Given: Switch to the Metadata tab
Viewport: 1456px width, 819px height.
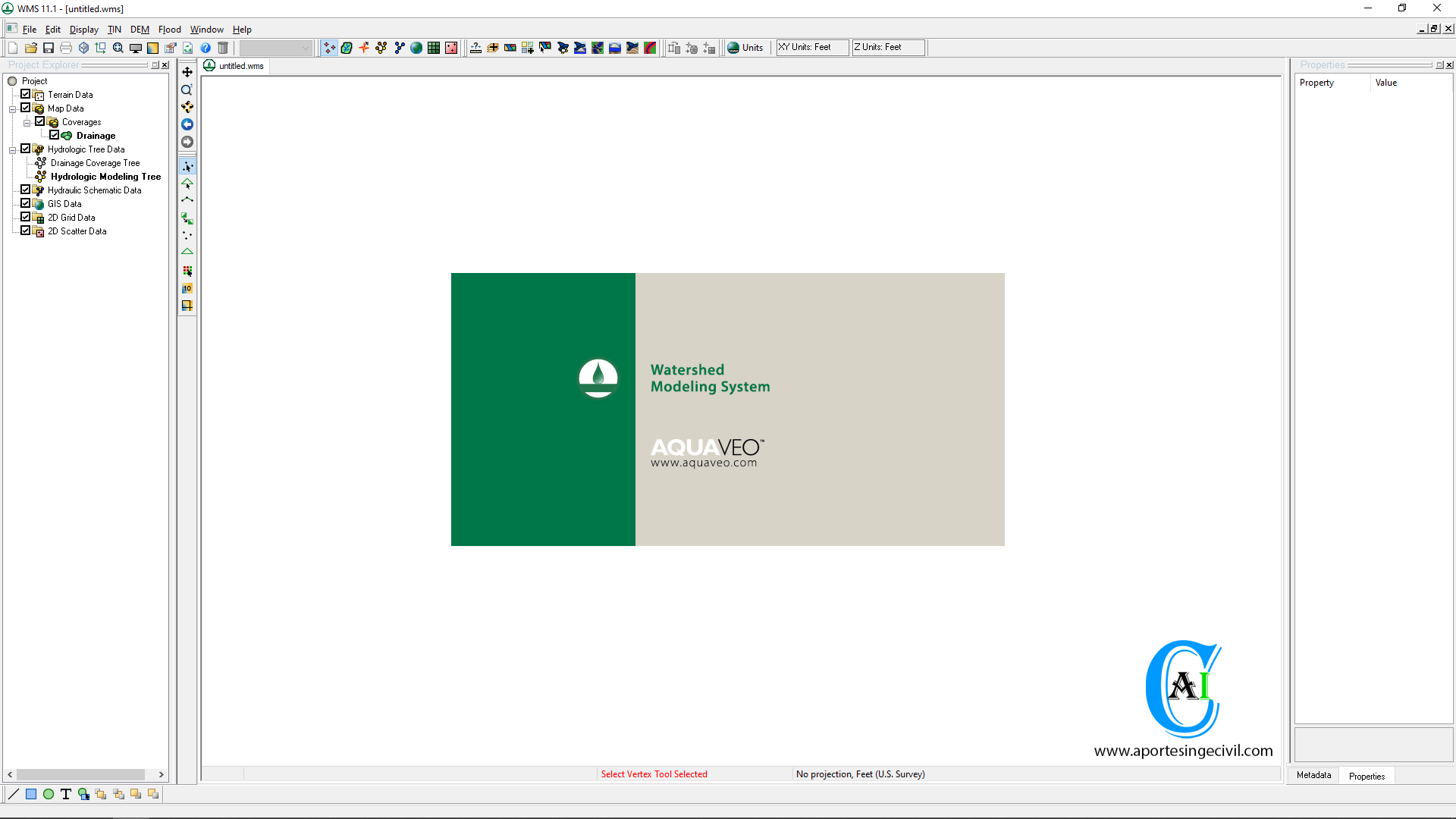Looking at the screenshot, I should 1313,775.
